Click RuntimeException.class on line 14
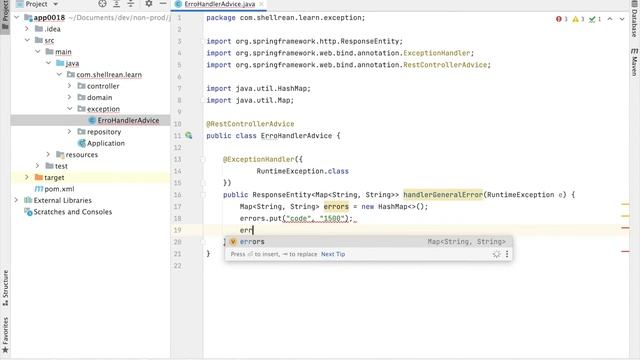 (x=302, y=171)
